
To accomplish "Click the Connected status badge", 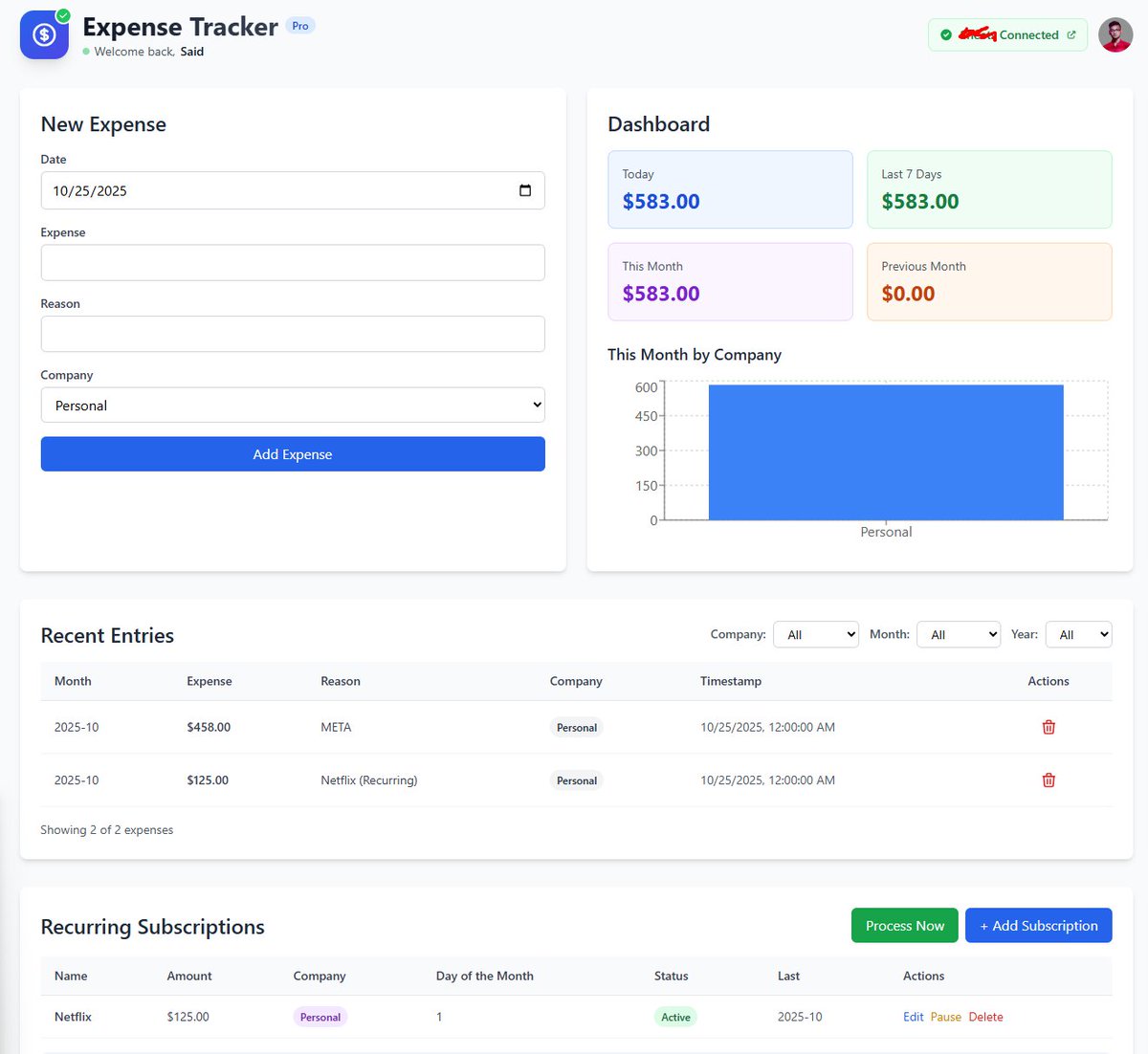I will [x=1007, y=35].
